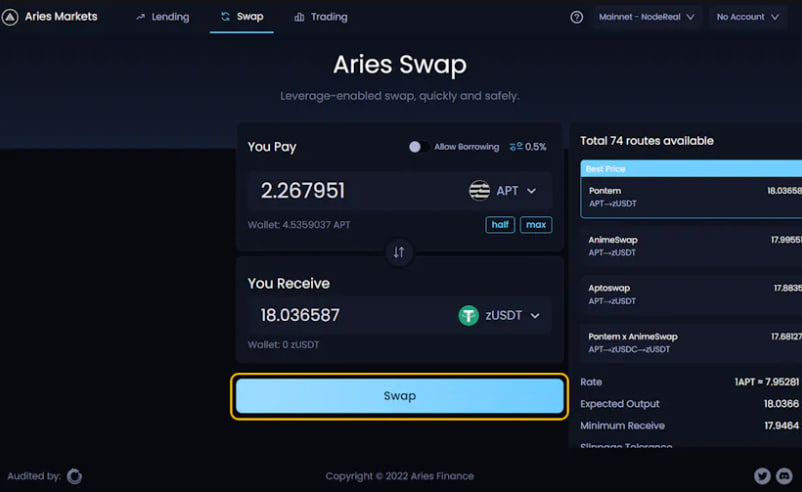Select the Aptoswap route
This screenshot has height=492, width=802.
click(x=691, y=295)
